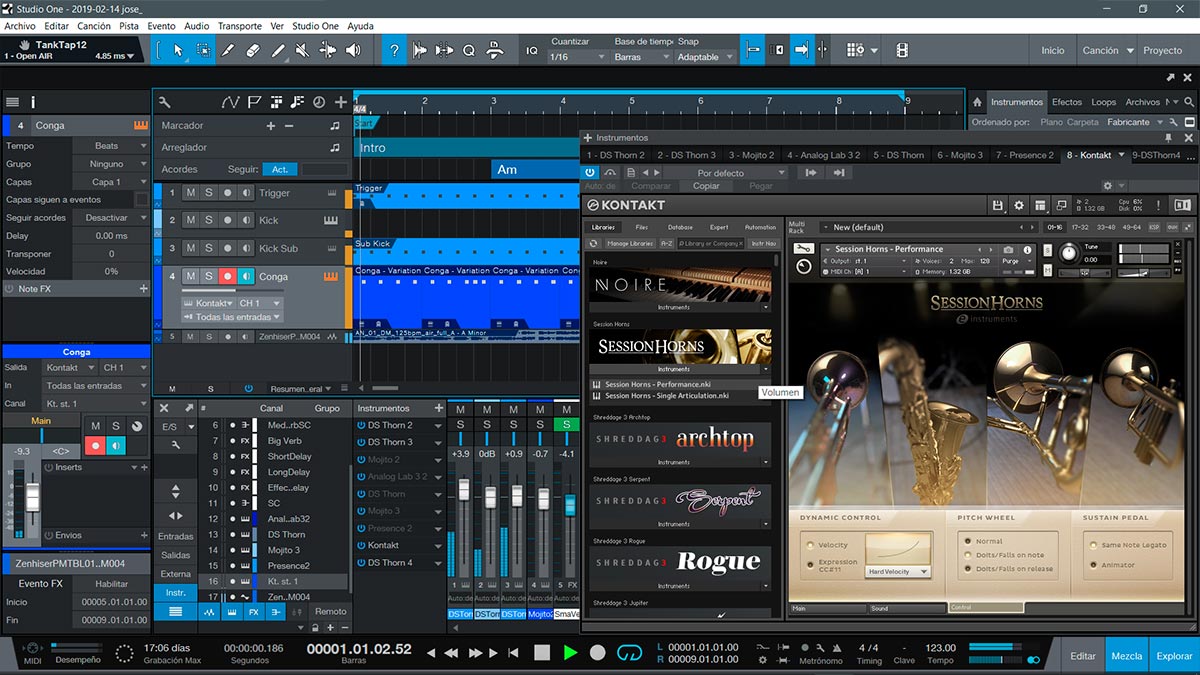Select the Velocity radio option

pyautogui.click(x=808, y=545)
